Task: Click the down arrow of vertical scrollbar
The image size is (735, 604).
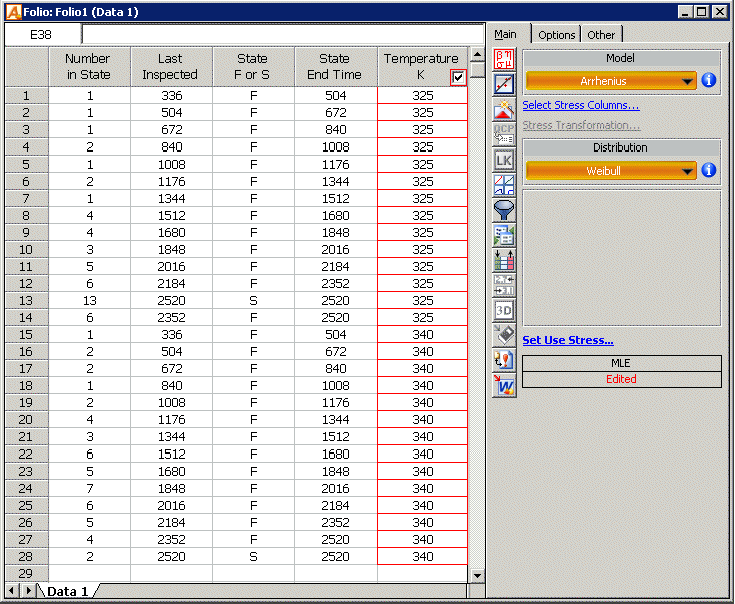Action: tap(477, 575)
